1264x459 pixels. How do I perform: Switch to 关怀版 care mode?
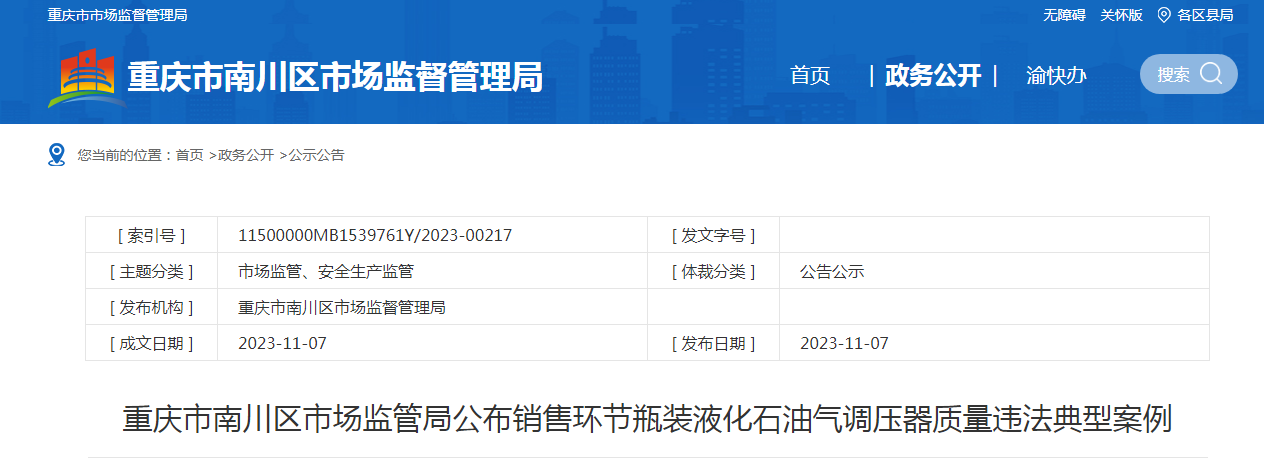click(1121, 15)
